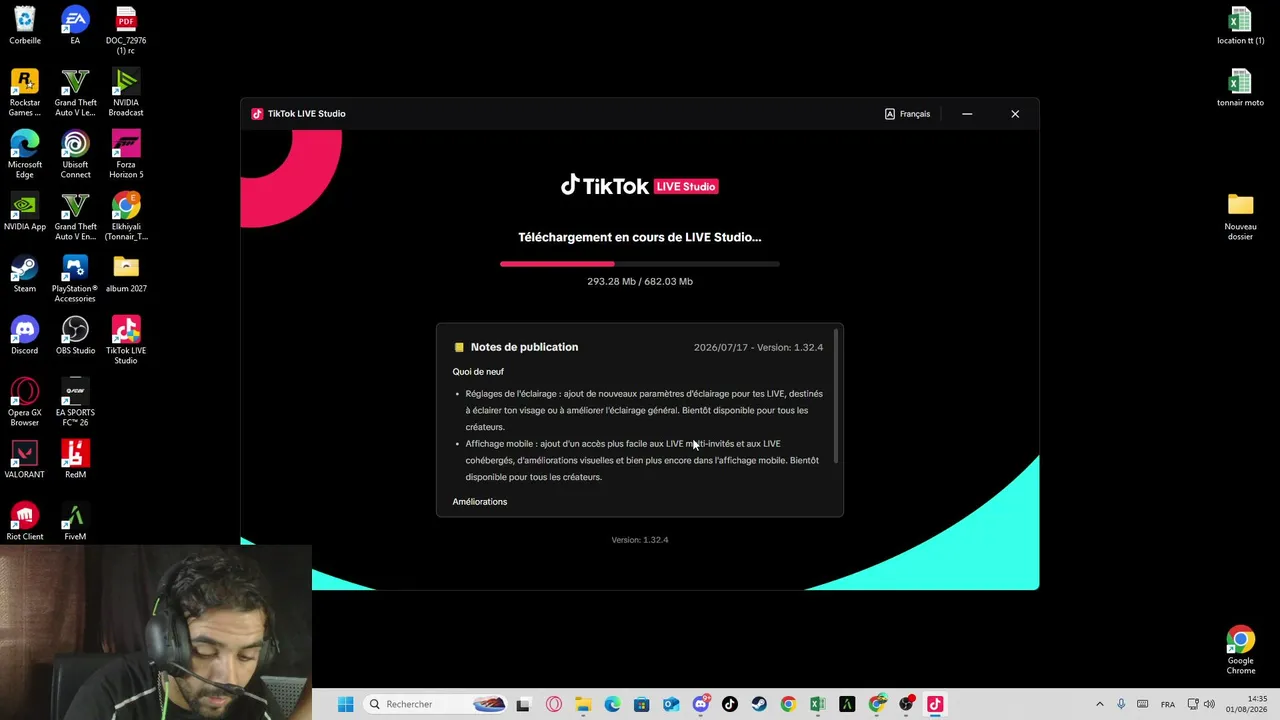Select the OBS Studio desktop icon
The height and width of the screenshot is (720, 1280).
[x=75, y=336]
